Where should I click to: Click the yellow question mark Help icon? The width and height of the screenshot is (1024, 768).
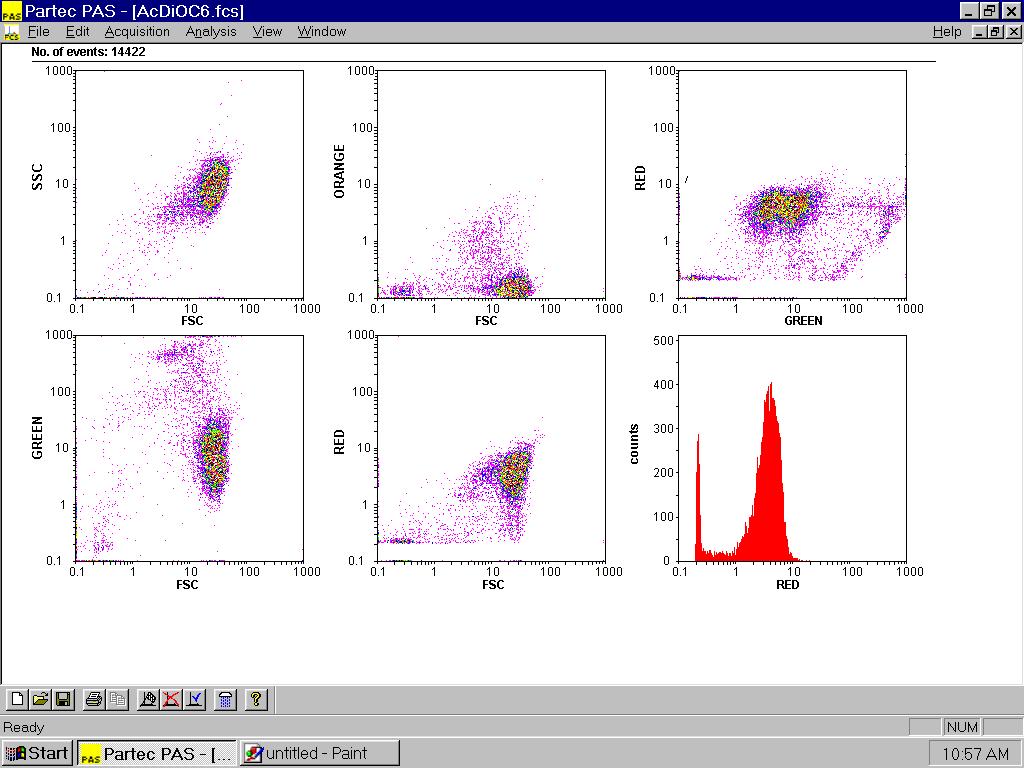pos(256,700)
